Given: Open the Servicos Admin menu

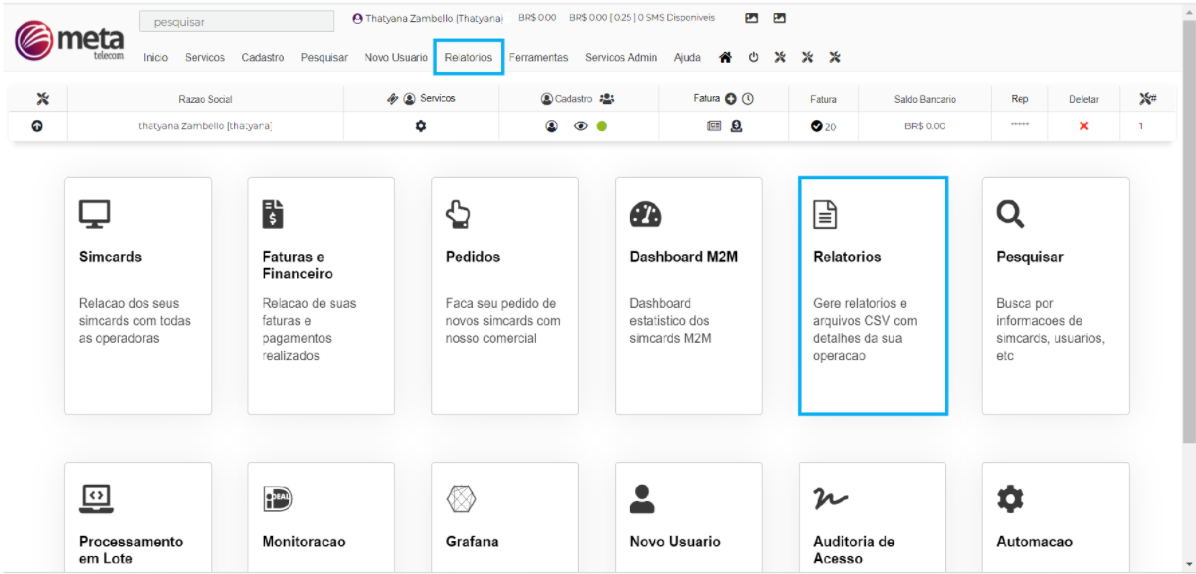Looking at the screenshot, I should point(621,57).
